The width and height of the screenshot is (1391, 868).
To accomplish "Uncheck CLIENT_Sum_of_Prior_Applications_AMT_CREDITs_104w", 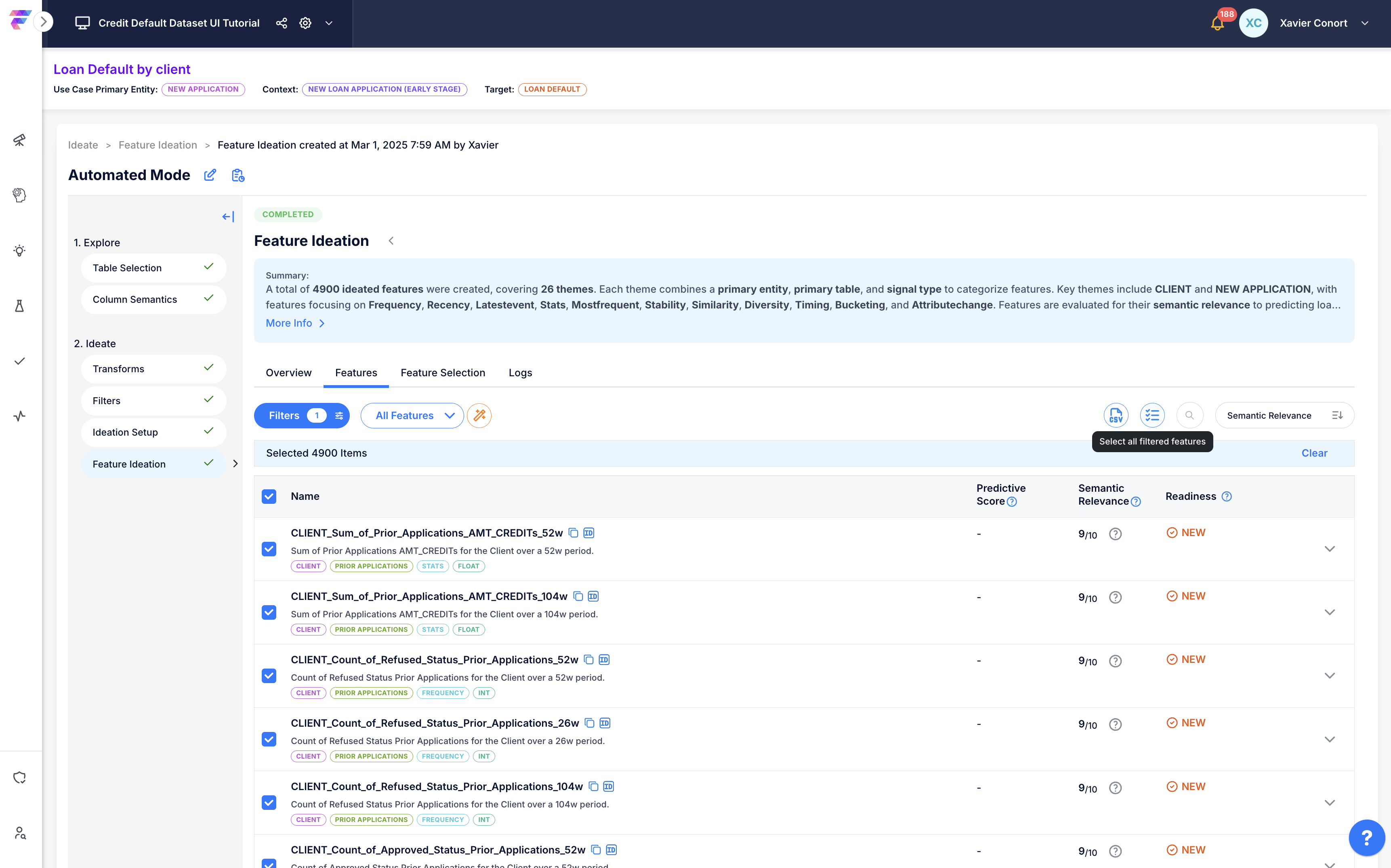I will 269,612.
